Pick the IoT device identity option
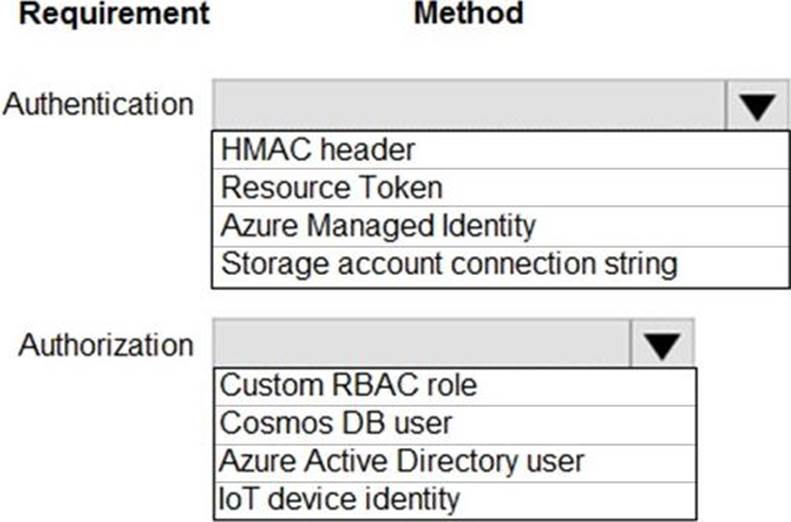 340,498
